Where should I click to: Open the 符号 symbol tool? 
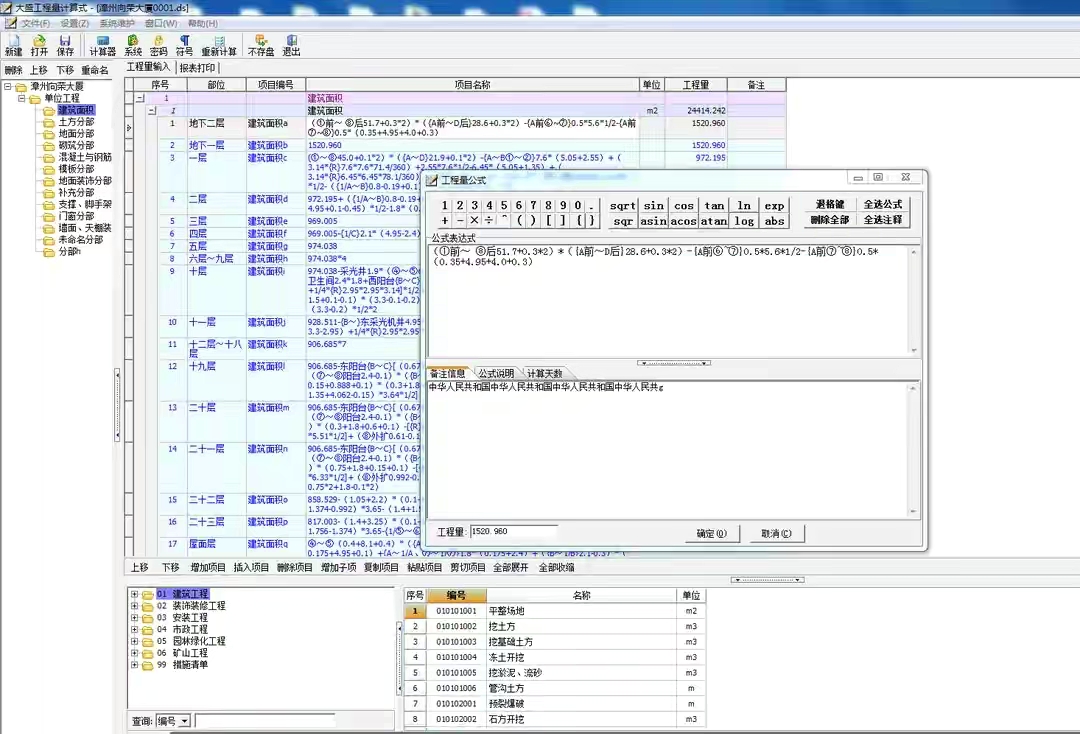pos(184,44)
